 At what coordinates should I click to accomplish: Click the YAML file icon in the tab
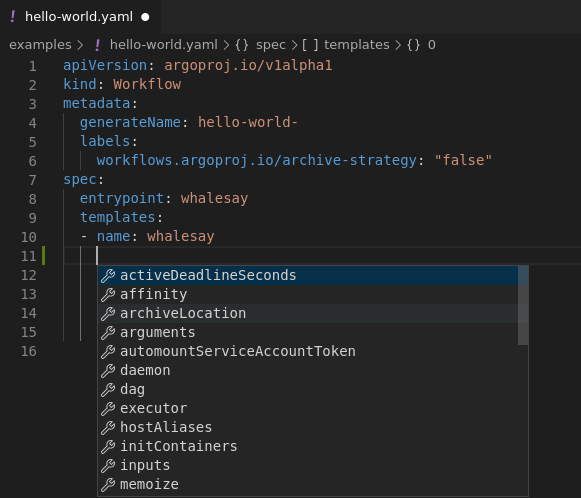[13, 17]
